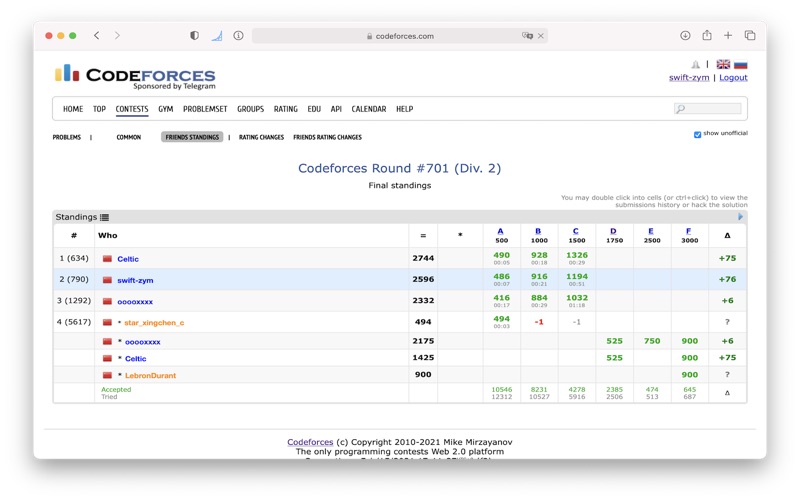Open the privacy shield icon in toolbar

(x=194, y=35)
